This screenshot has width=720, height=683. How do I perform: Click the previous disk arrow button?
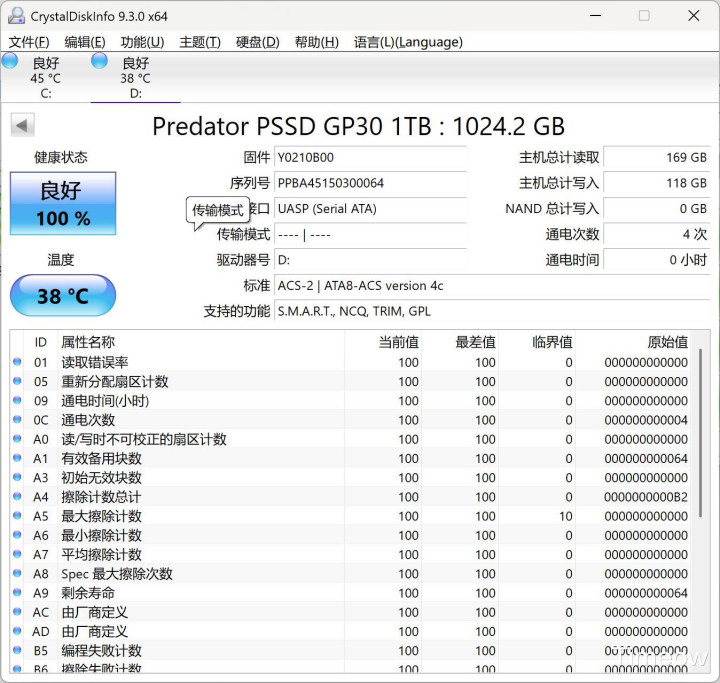tap(23, 125)
